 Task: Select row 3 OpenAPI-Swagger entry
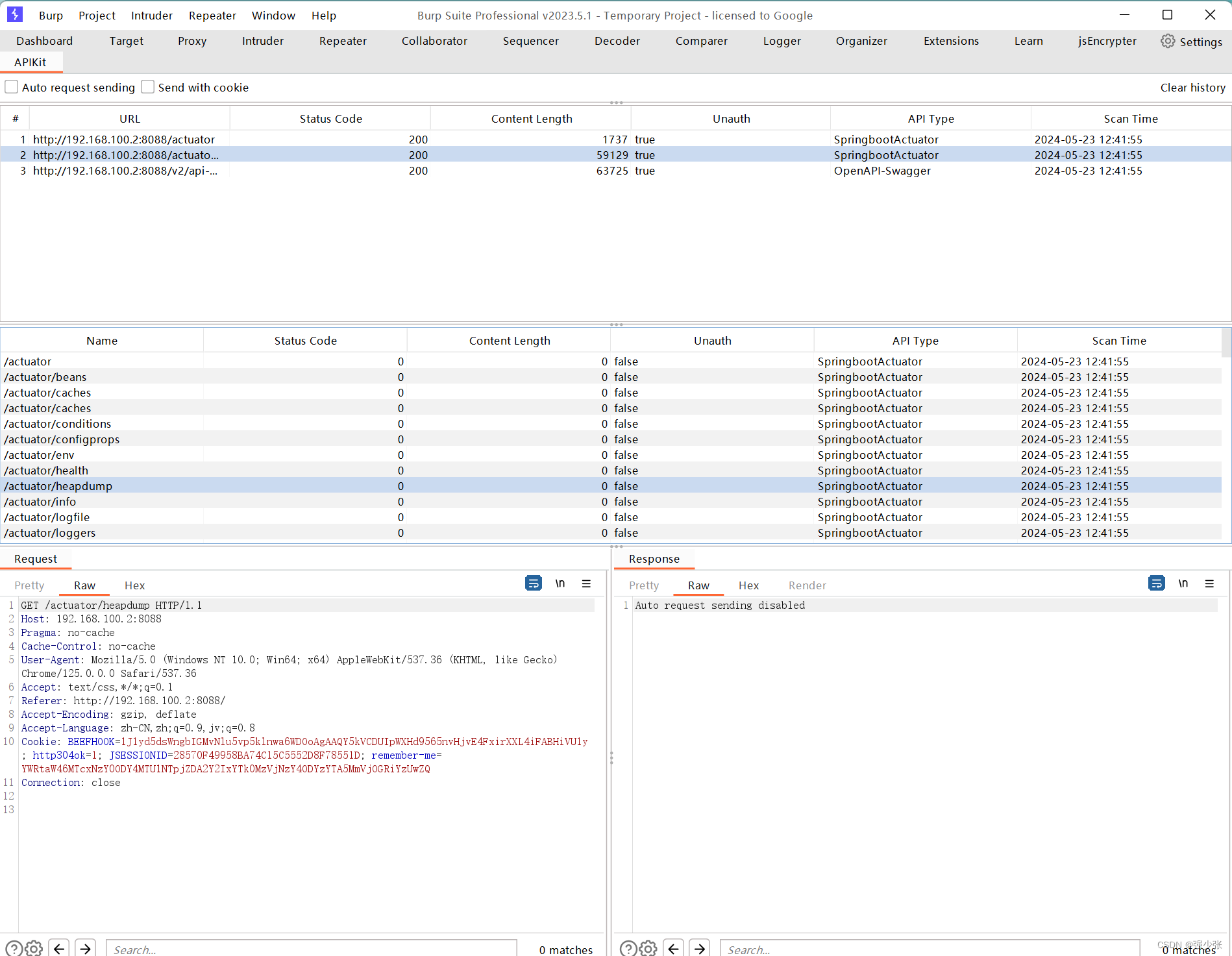[615, 171]
